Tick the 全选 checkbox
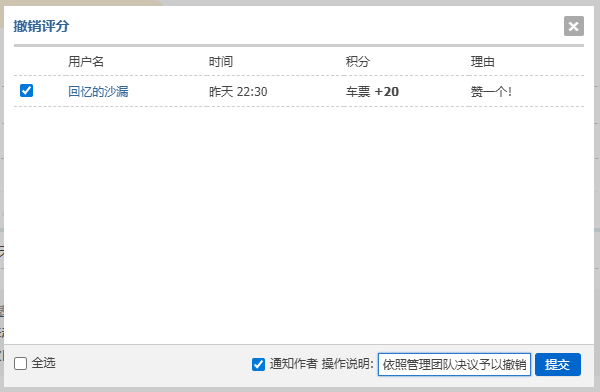This screenshot has height=392, width=600. click(20, 363)
